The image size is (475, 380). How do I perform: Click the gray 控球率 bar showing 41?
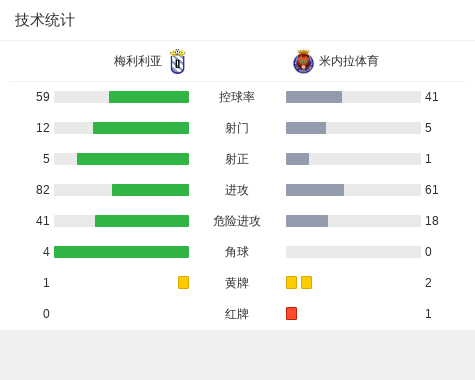tap(314, 97)
